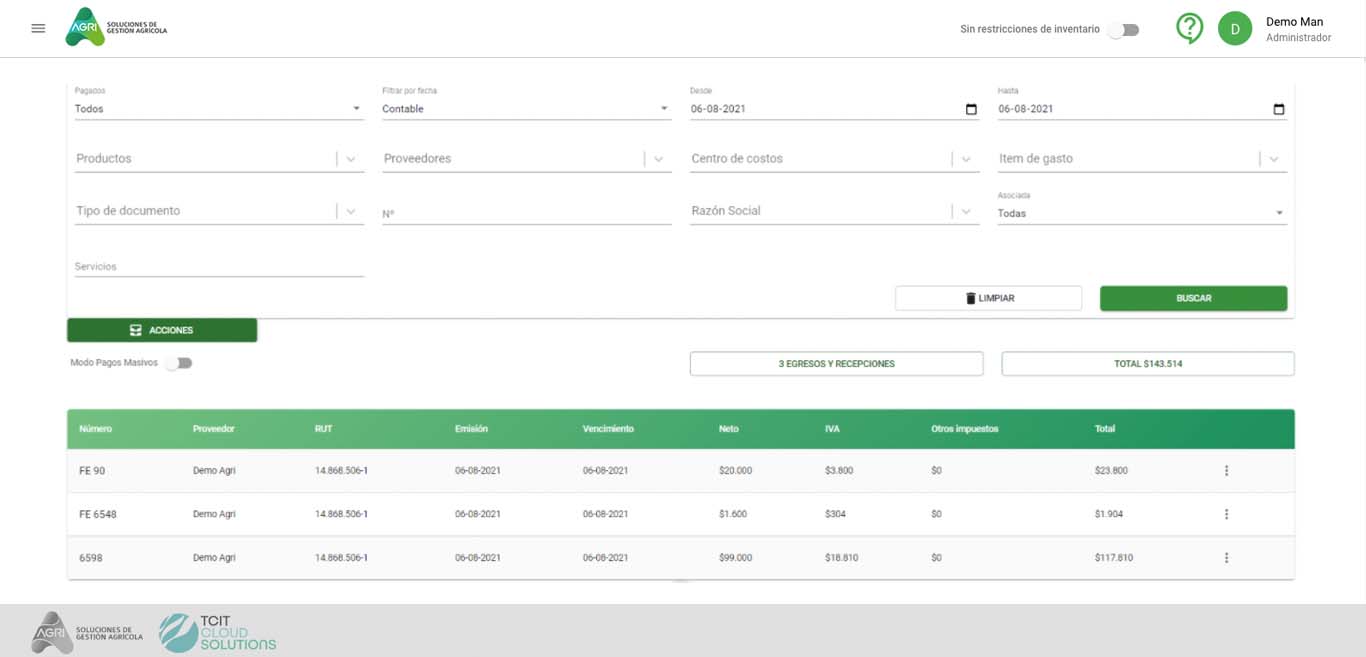1366x657 pixels.
Task: Open the three-dot menu for FE 6548
Action: coord(1226,514)
